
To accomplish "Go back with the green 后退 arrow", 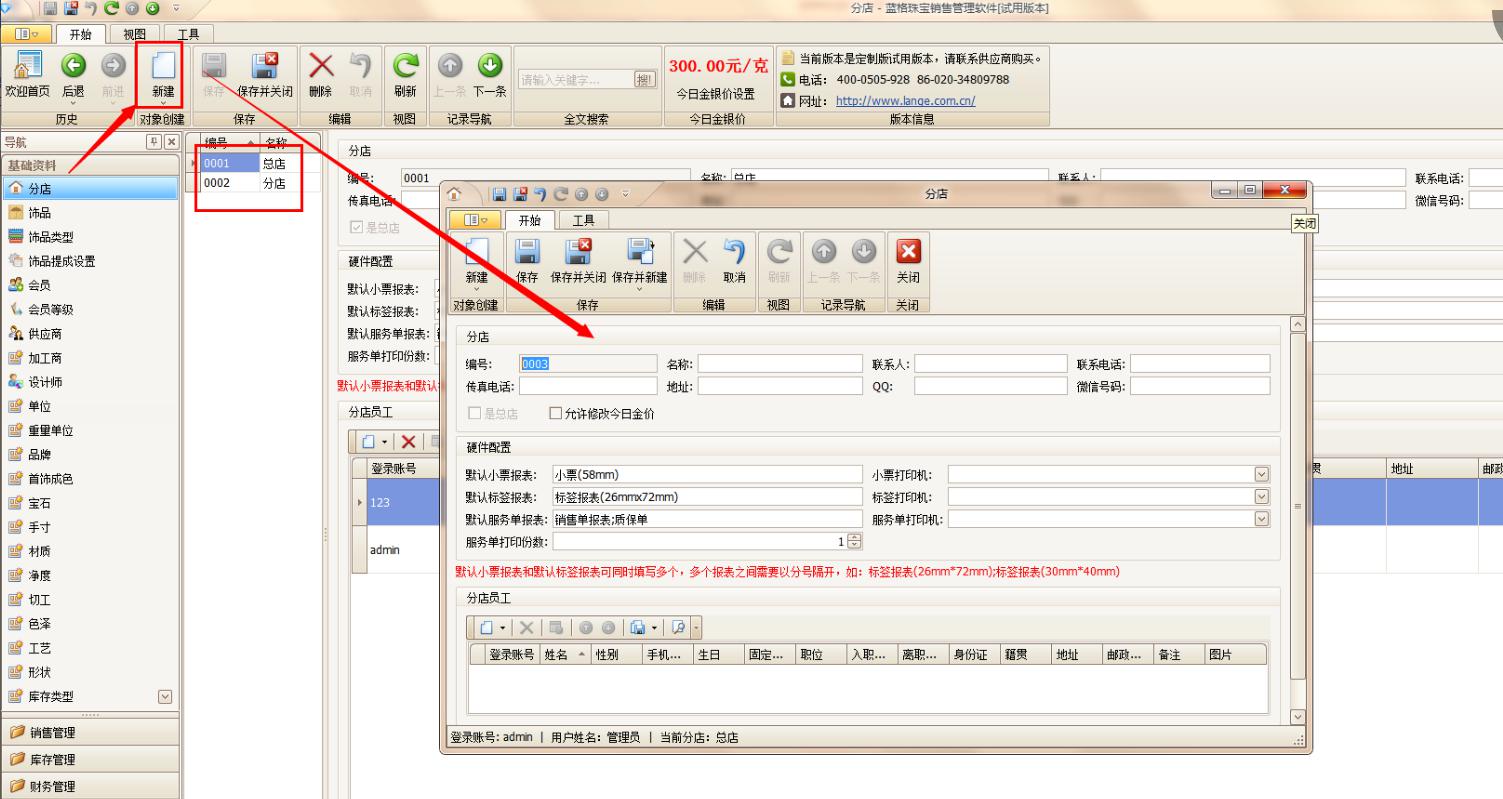I will point(73,74).
